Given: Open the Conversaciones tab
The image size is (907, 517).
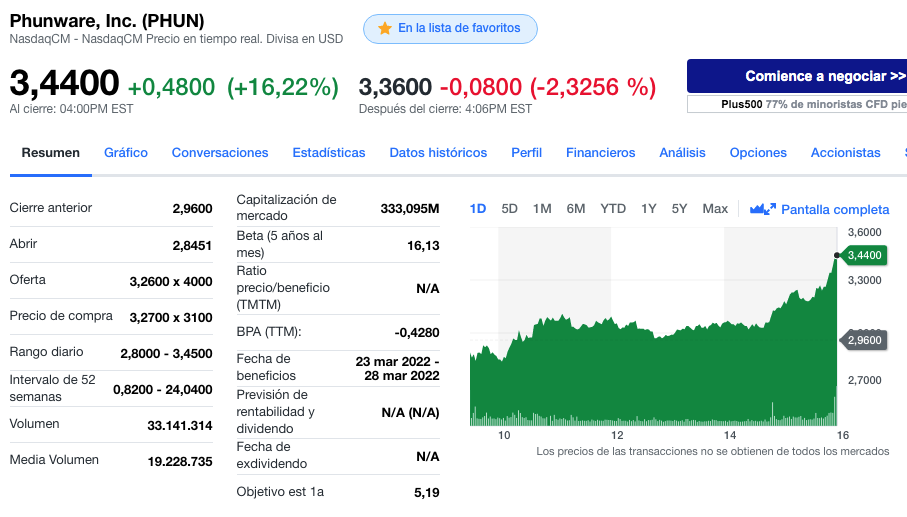Looking at the screenshot, I should [x=220, y=153].
